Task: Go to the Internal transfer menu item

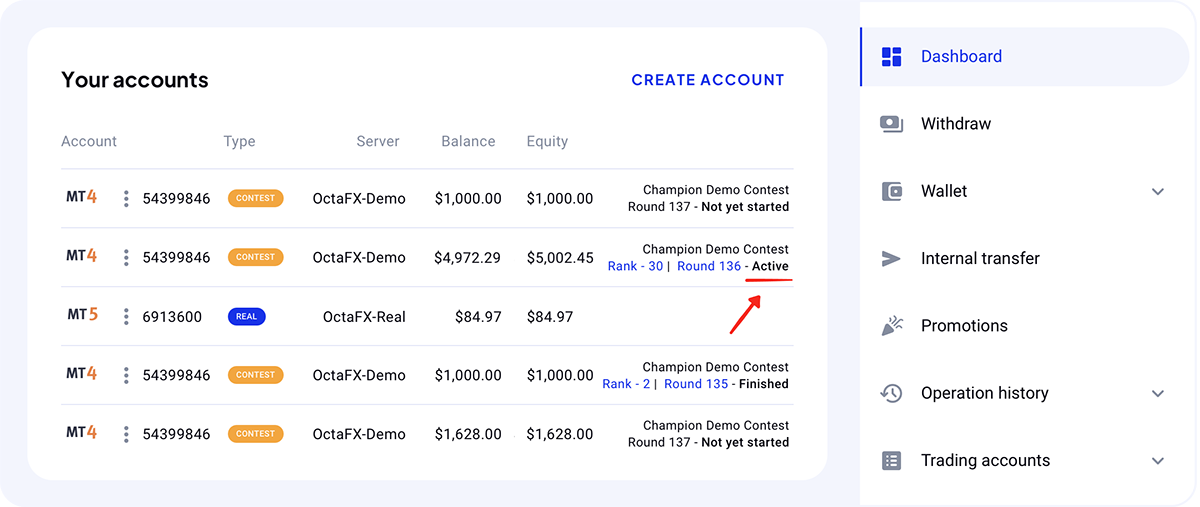Action: [x=1024, y=258]
